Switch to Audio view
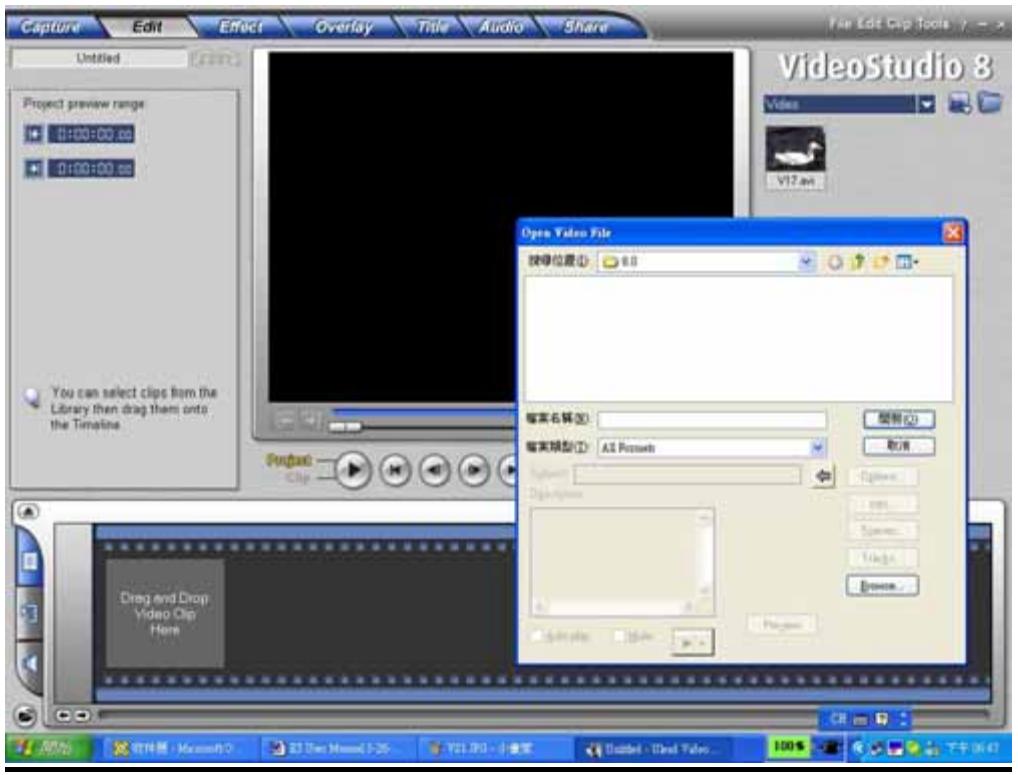Image resolution: width=1018 pixels, height=775 pixels. pyautogui.click(x=29, y=663)
